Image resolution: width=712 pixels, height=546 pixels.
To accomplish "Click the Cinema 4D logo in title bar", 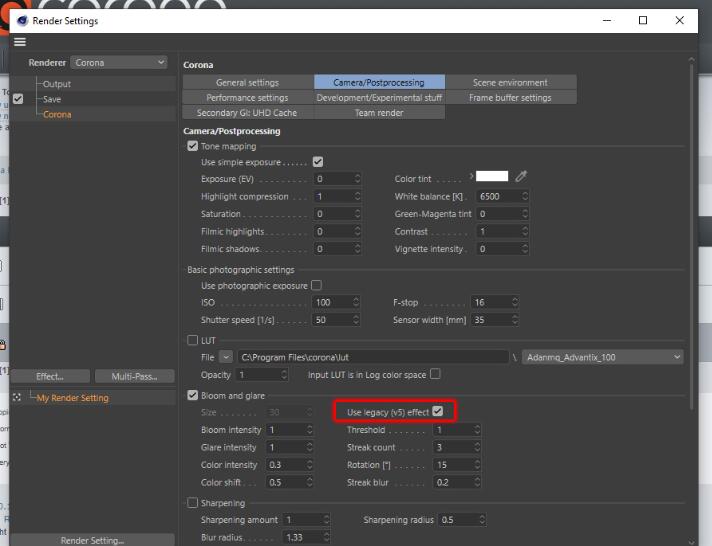I will pyautogui.click(x=20, y=20).
